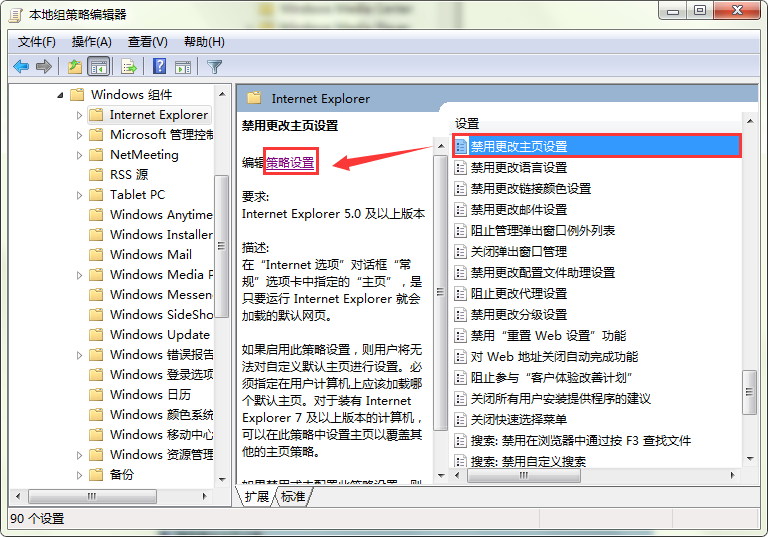Image resolution: width=768 pixels, height=537 pixels.
Task: Switch to the 标准 tab
Action: [292, 497]
